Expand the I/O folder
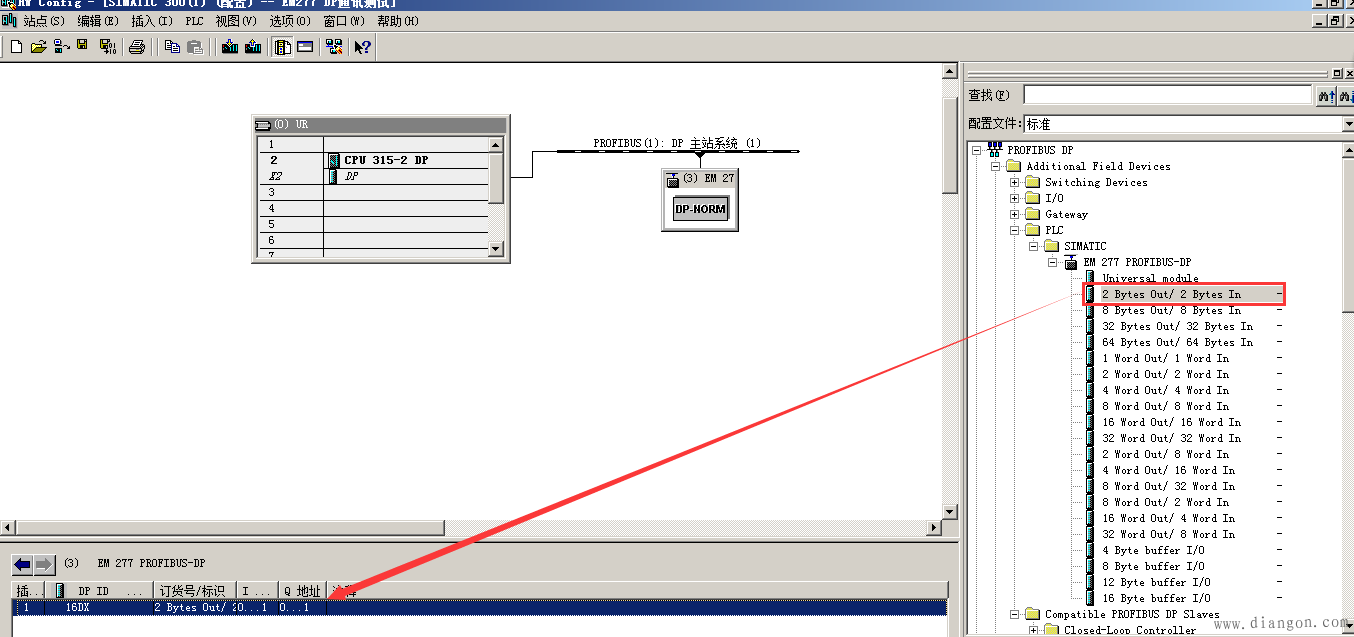Viewport: 1354px width, 637px height. pos(1015,198)
